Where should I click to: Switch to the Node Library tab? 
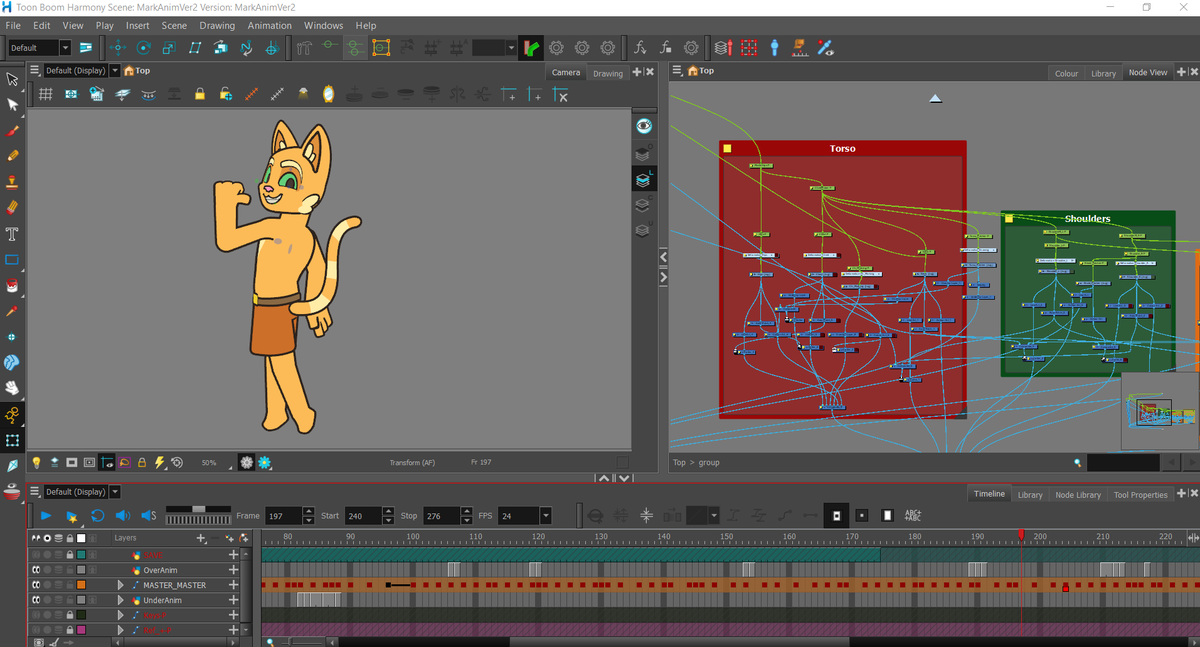[1078, 495]
